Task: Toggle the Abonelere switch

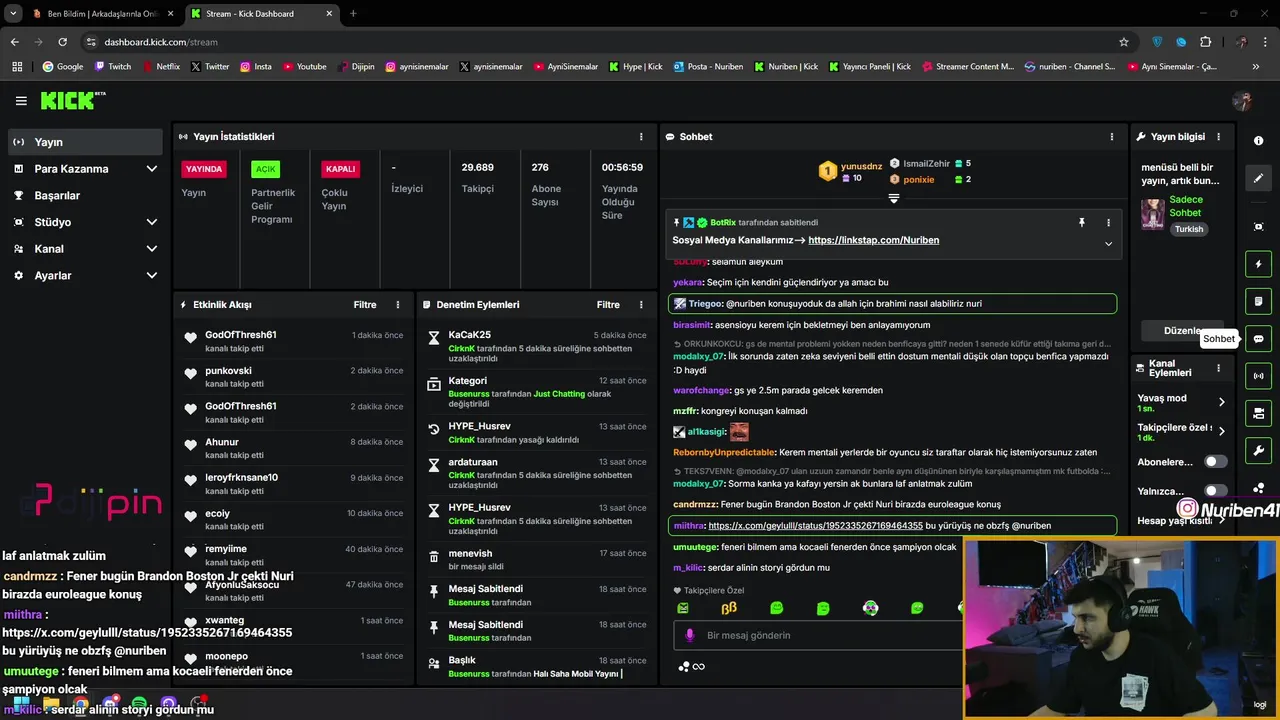Action: point(1215,462)
